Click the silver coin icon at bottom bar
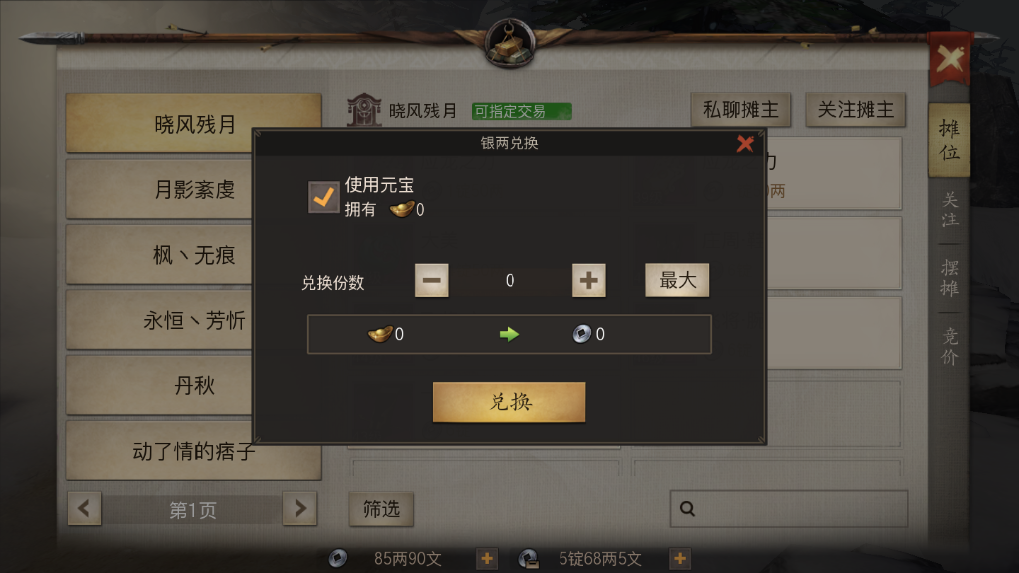Viewport: 1019px width, 573px height. [x=337, y=558]
